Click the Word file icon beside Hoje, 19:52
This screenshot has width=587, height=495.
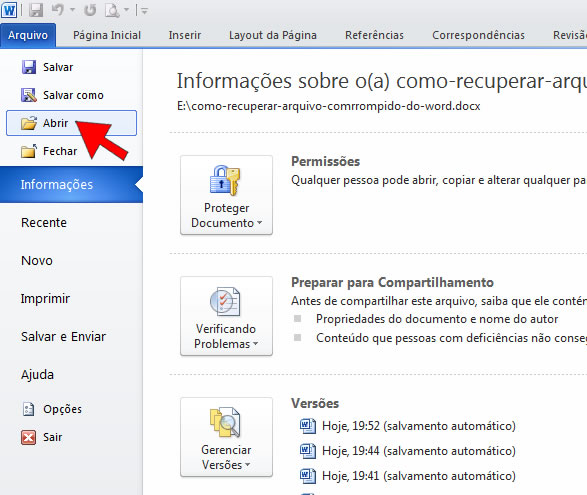tap(308, 426)
